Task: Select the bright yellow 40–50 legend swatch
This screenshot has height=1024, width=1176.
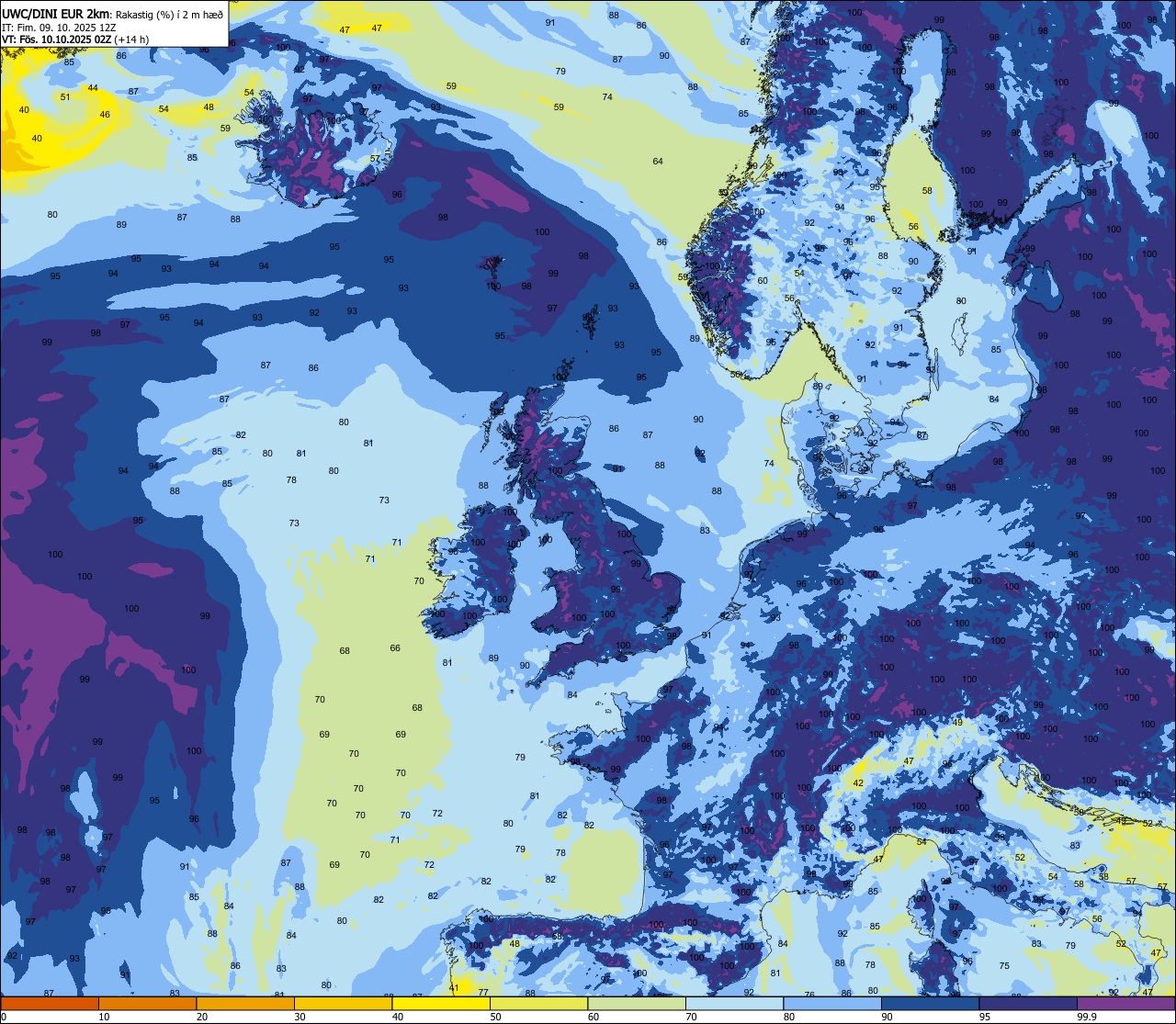Action: point(441,1003)
